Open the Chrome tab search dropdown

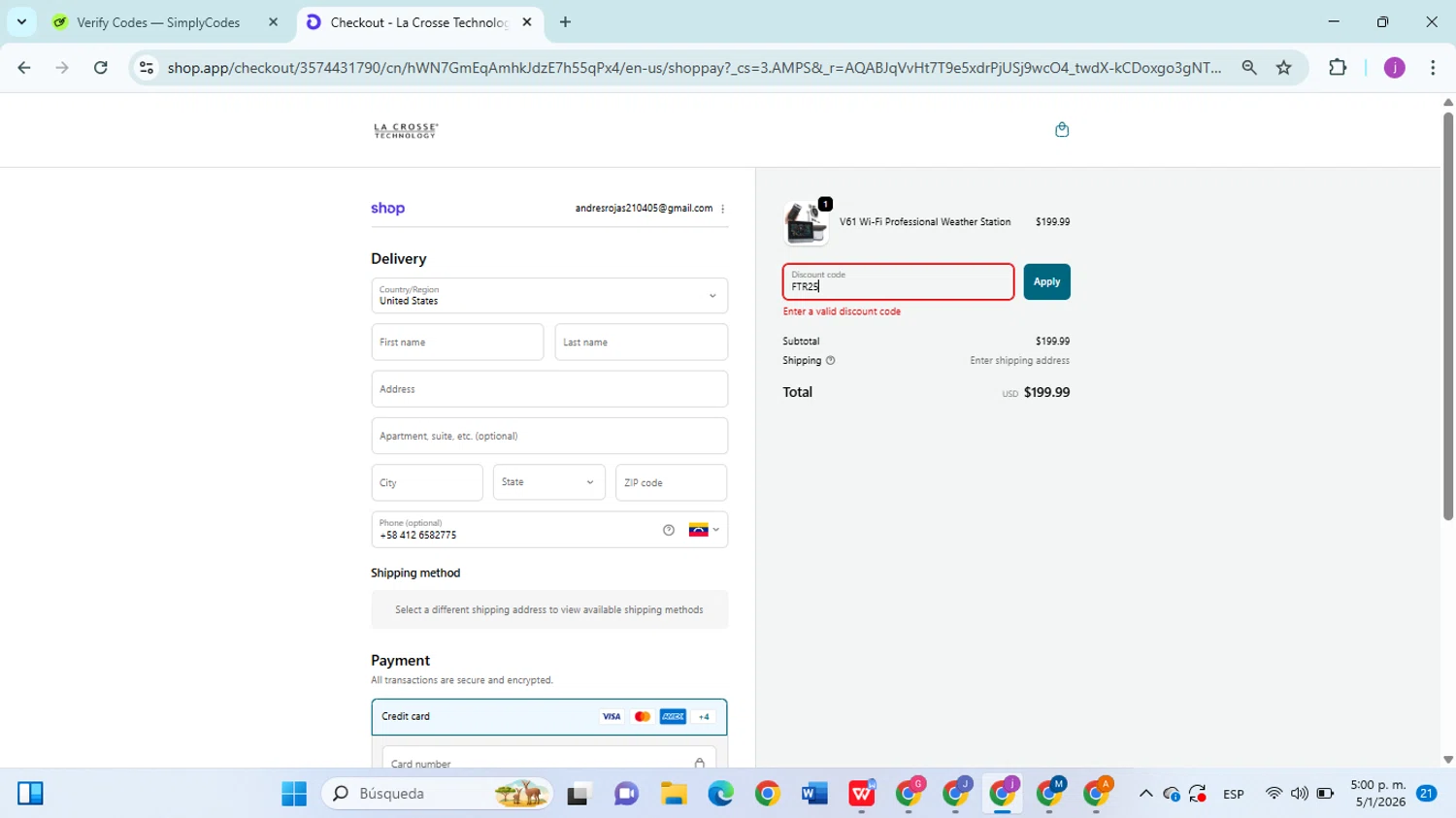tap(21, 21)
